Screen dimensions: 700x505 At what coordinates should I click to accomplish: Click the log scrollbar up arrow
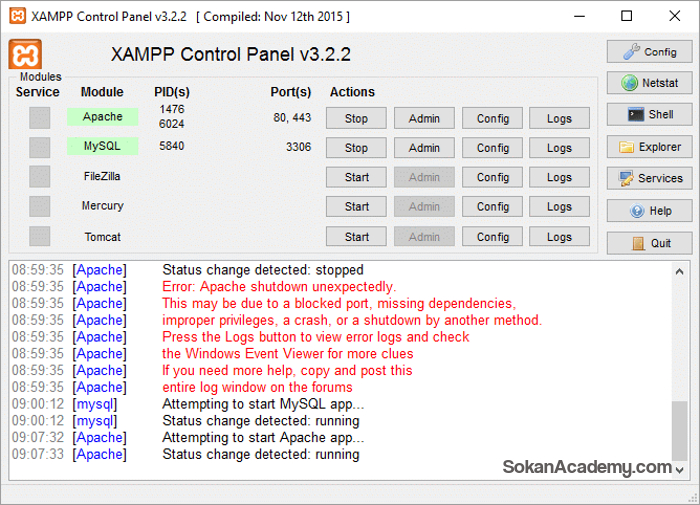(x=679, y=271)
